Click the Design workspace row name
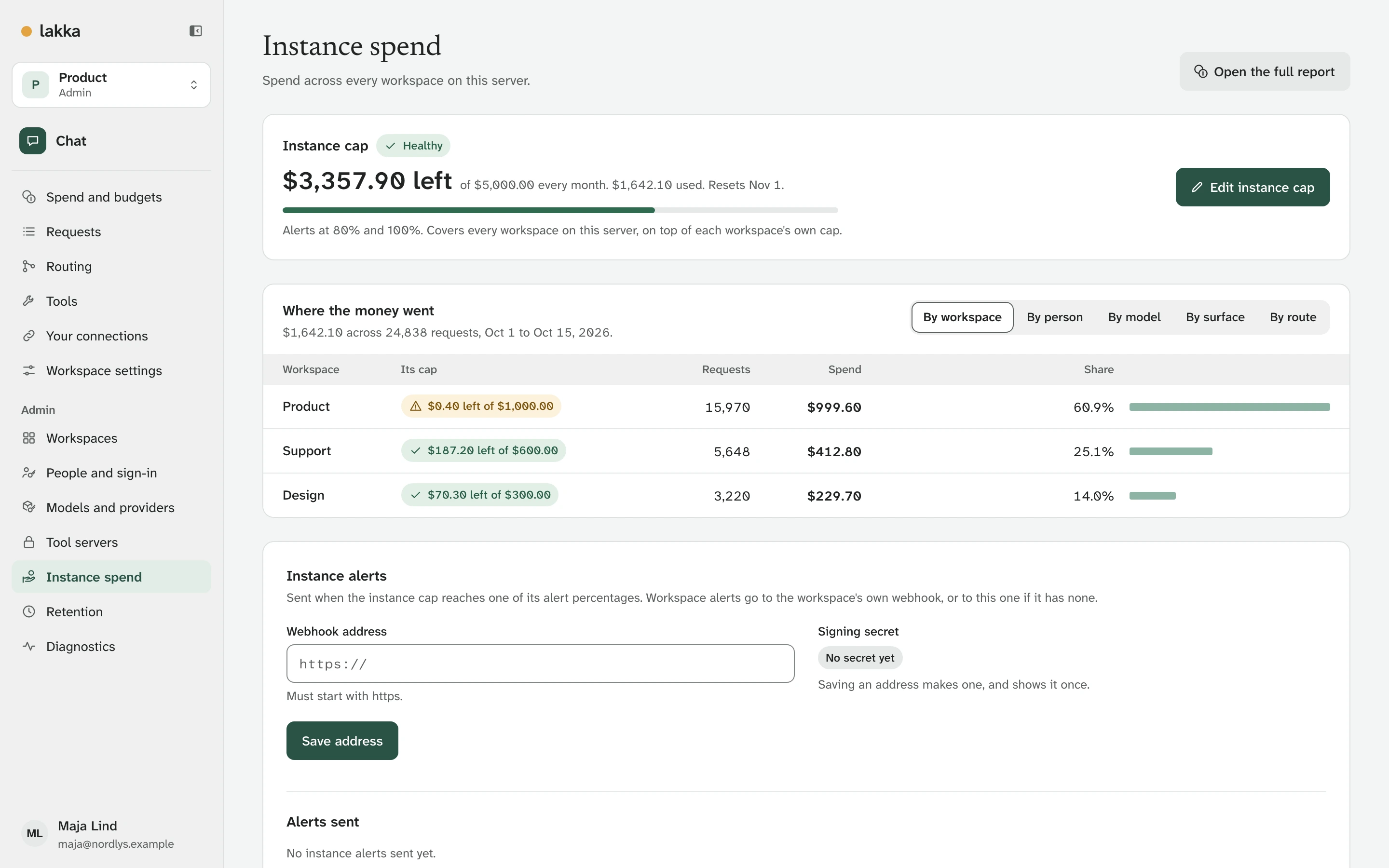Screen dimensions: 1389x868 pos(303,495)
